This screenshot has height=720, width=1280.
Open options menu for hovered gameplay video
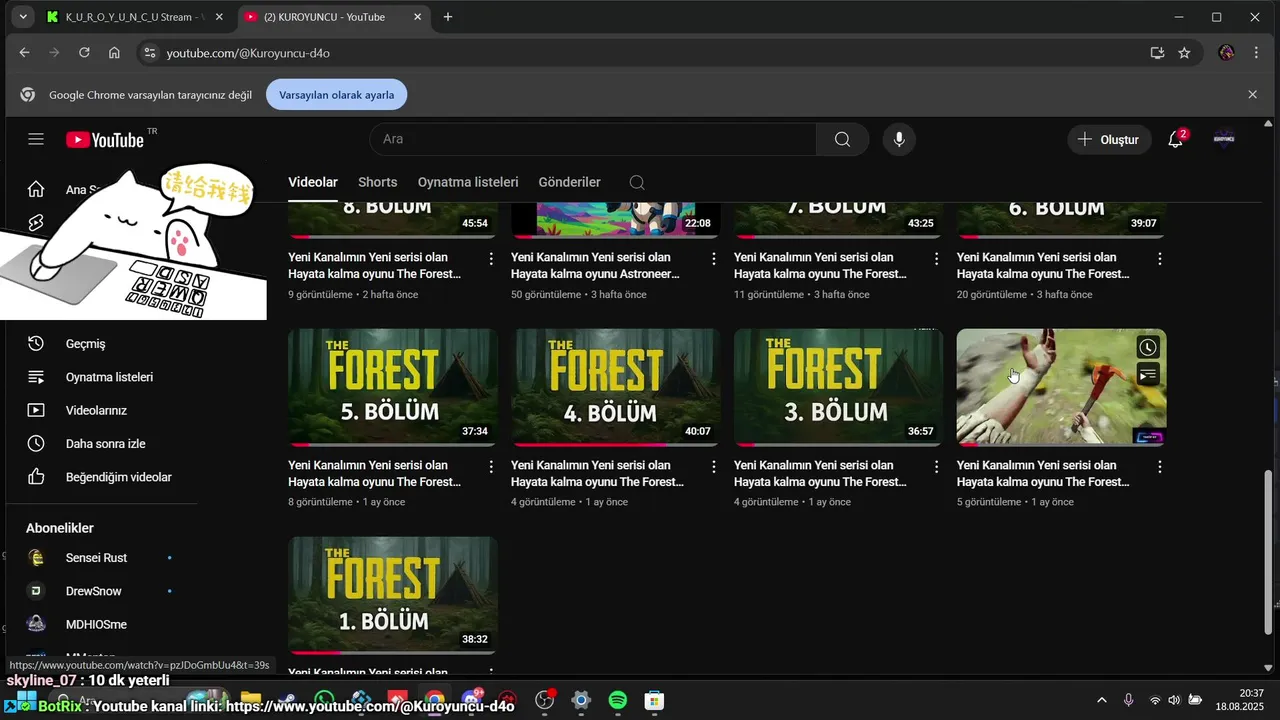1160,466
